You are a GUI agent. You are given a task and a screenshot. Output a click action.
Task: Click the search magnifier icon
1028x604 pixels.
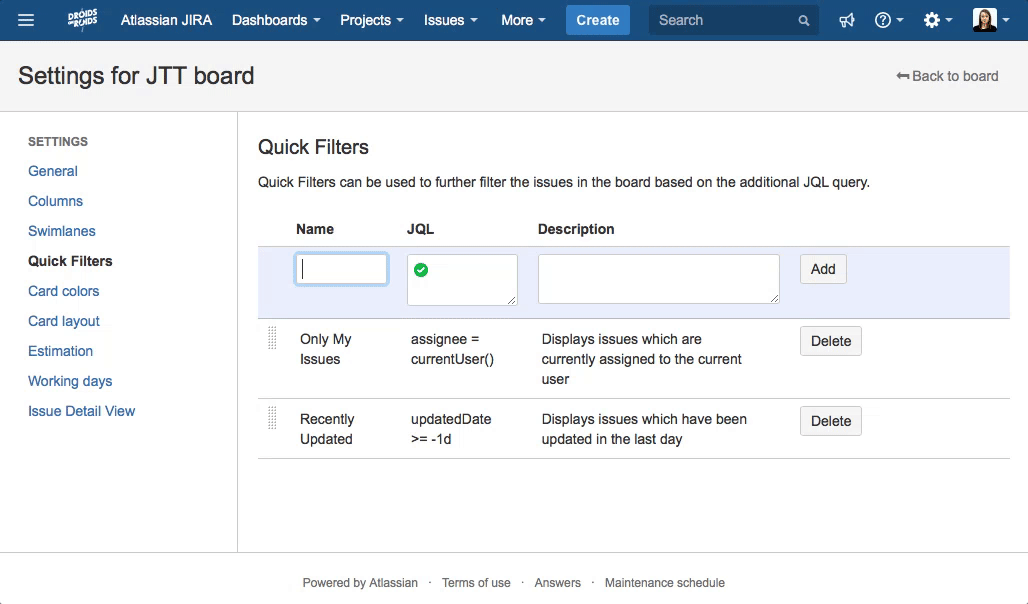pyautogui.click(x=803, y=20)
